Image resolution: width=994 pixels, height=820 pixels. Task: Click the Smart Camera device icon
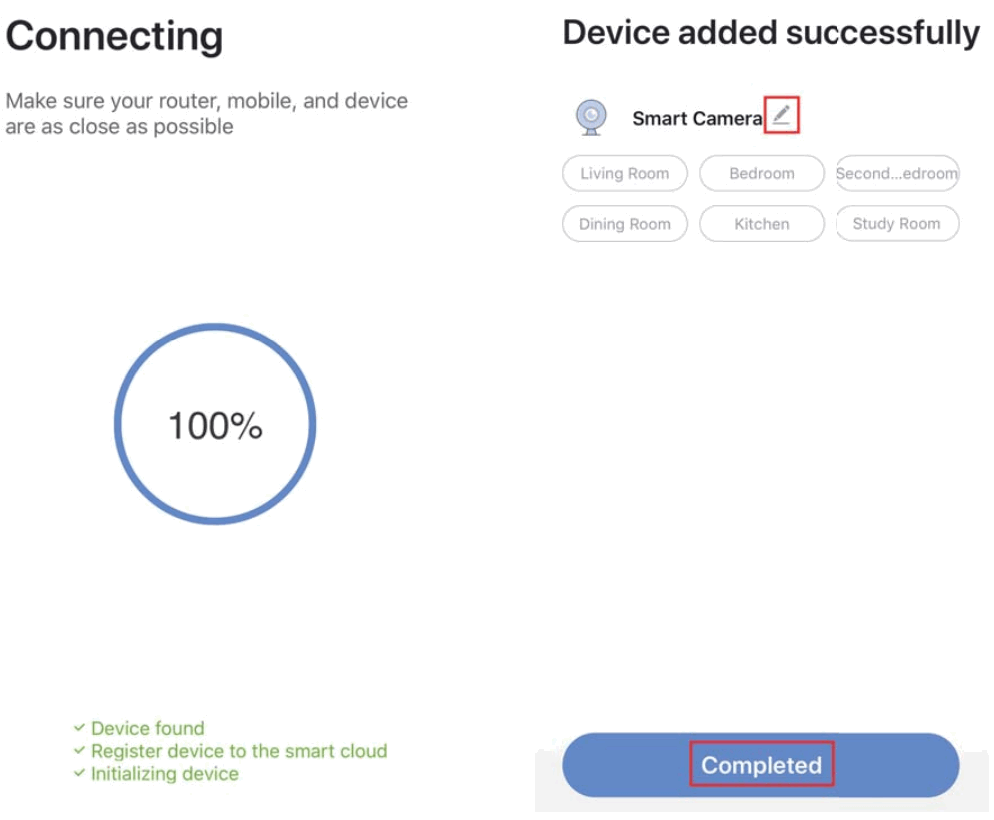(591, 117)
